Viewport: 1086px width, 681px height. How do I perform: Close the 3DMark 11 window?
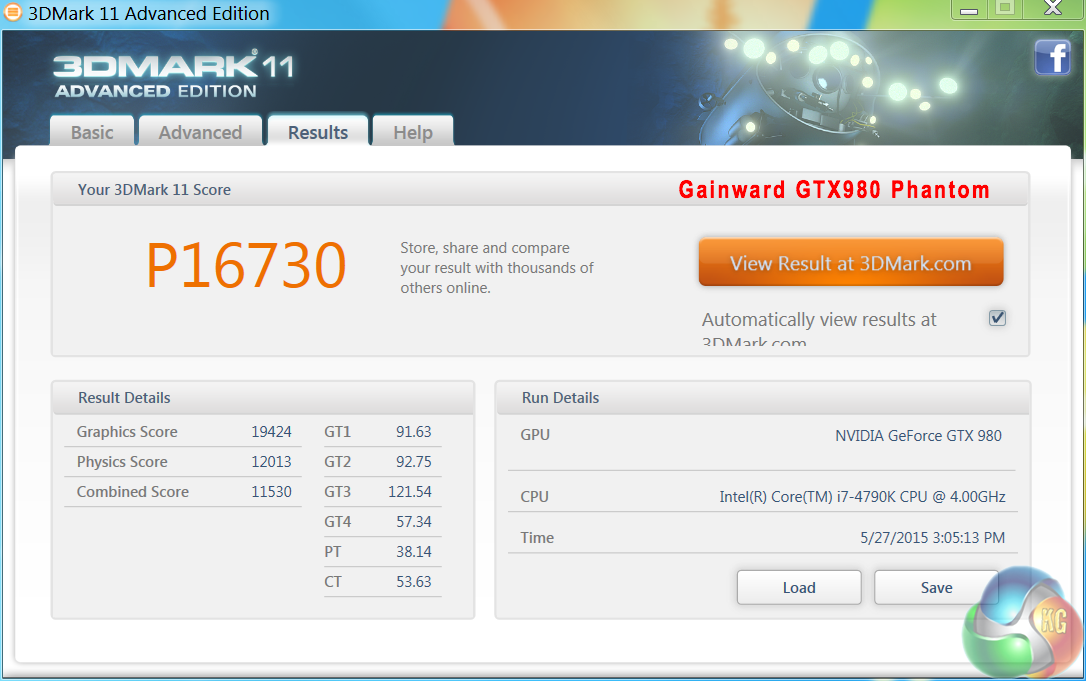pyautogui.click(x=1053, y=9)
